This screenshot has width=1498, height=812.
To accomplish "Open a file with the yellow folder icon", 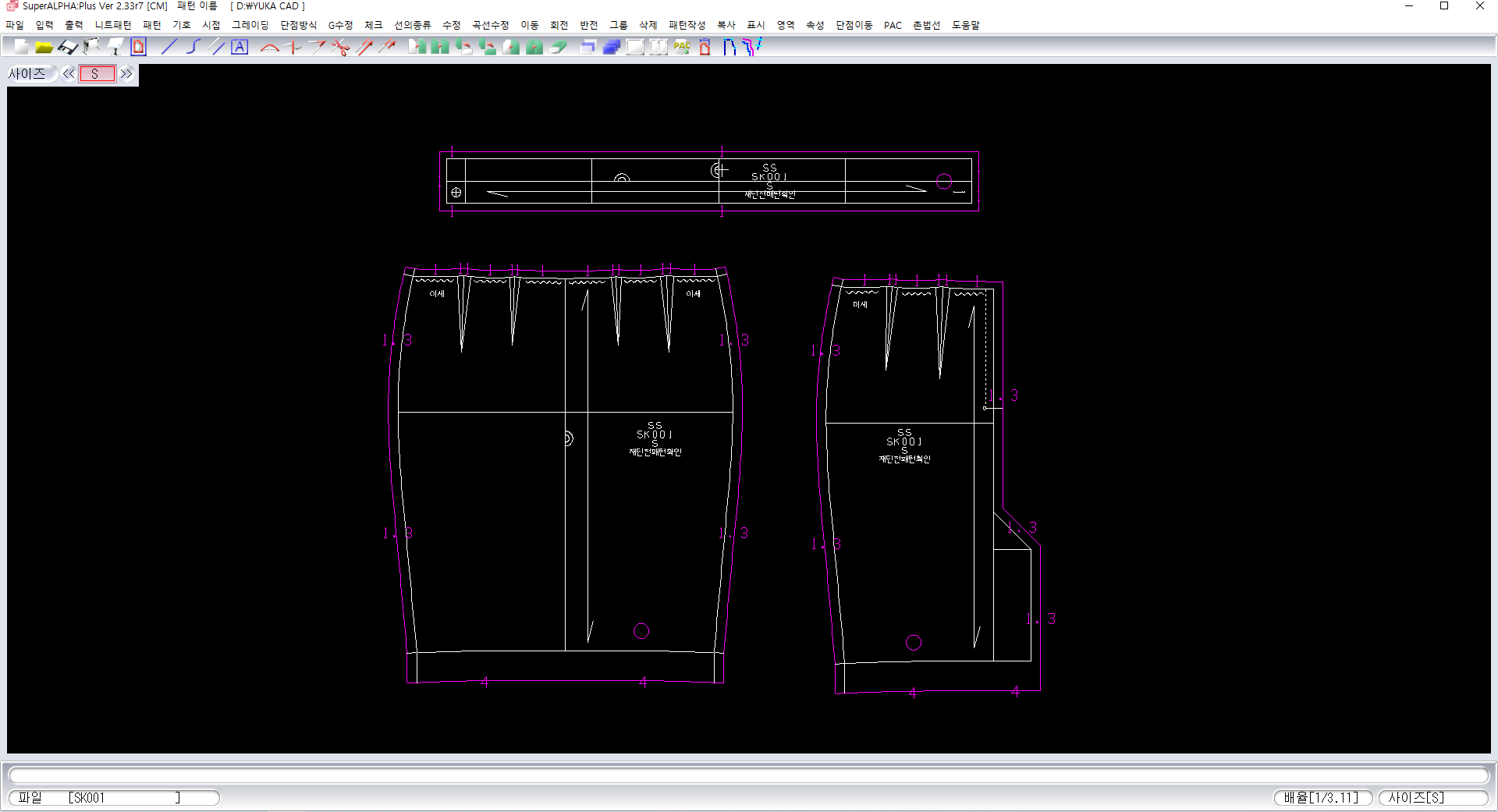I will coord(44,47).
